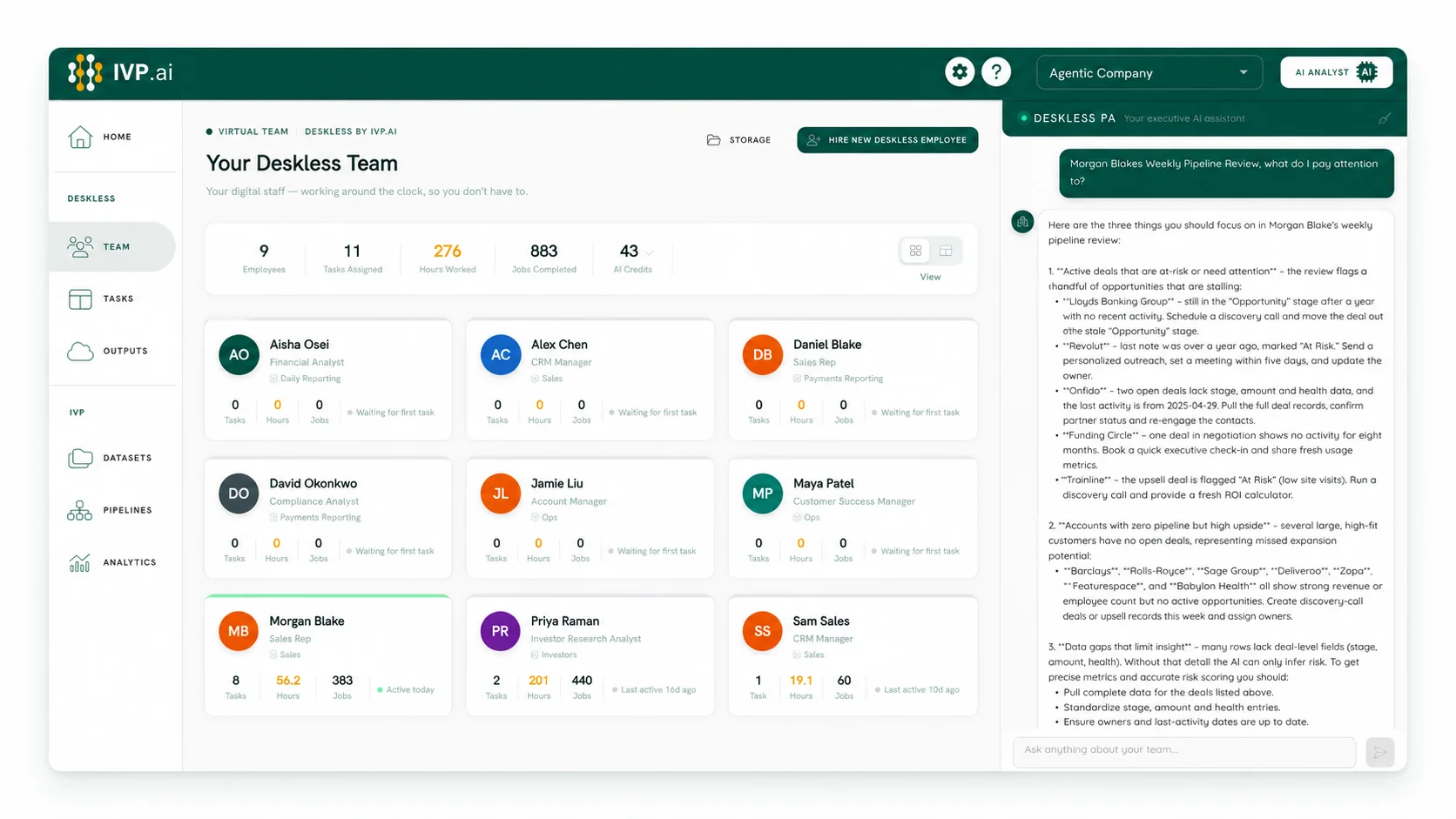Screen dimensions: 1456x819
Task: Click the Datasets folder icon
Action: [80, 459]
